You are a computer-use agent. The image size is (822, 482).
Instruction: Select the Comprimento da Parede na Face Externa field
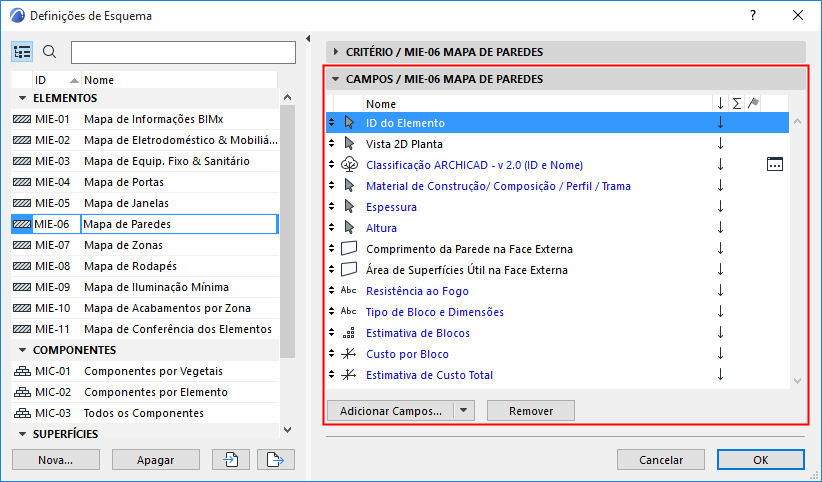pos(557,249)
